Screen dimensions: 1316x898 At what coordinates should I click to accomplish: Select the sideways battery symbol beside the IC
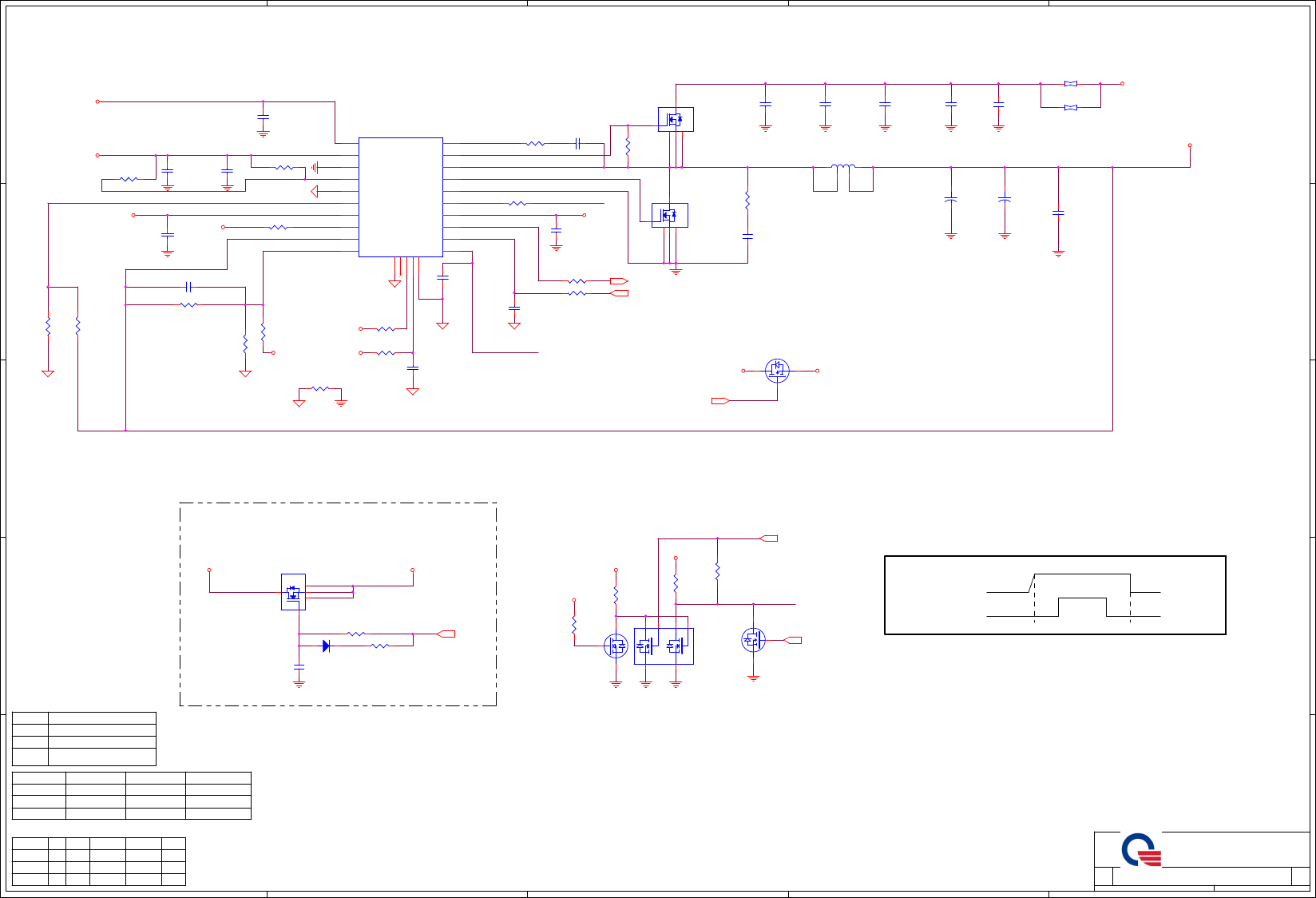(x=315, y=168)
